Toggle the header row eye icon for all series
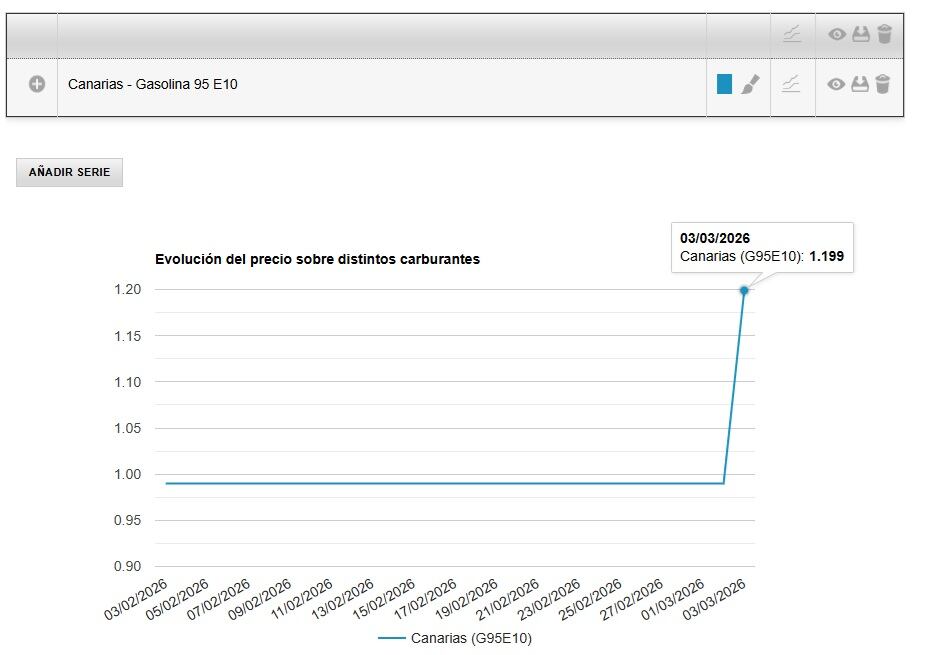928x655 pixels. pyautogui.click(x=837, y=35)
